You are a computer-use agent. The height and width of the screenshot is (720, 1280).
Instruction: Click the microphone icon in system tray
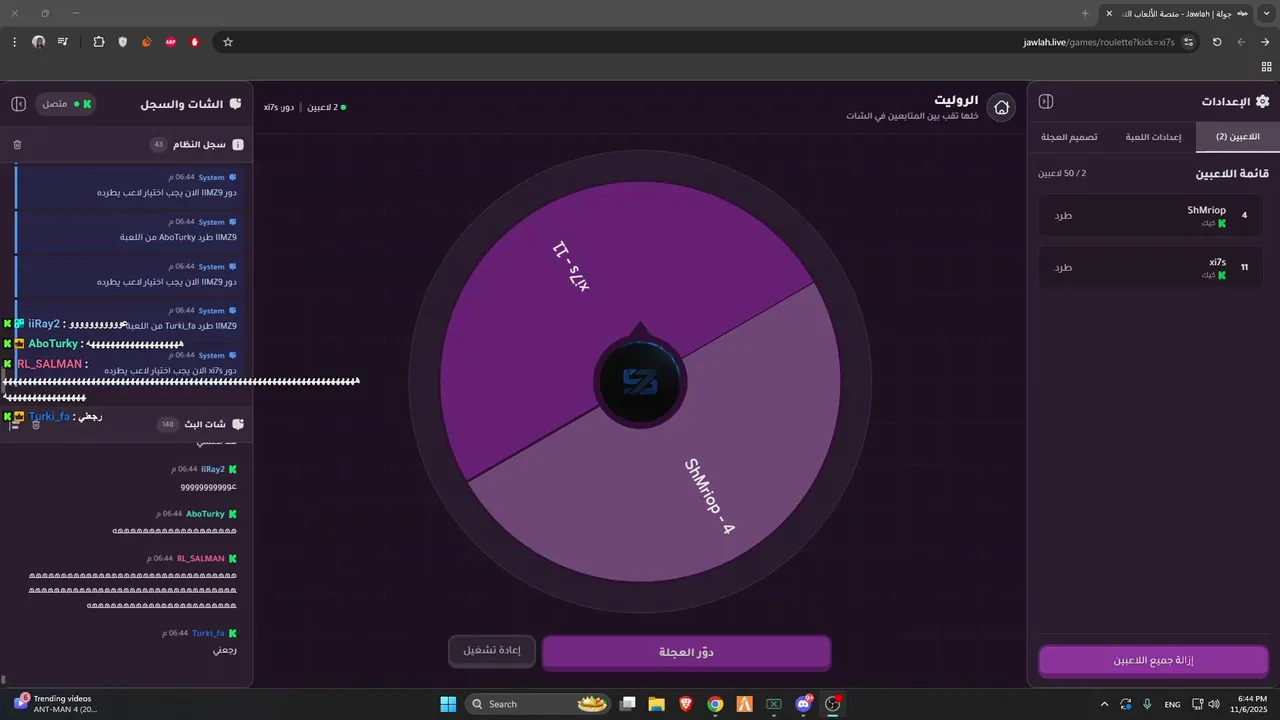tap(1147, 704)
